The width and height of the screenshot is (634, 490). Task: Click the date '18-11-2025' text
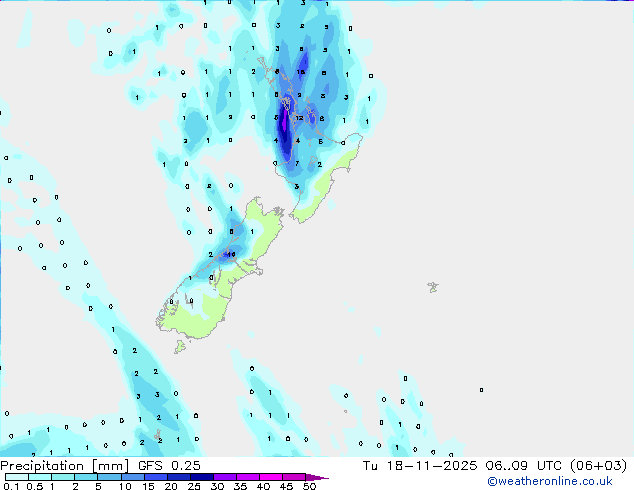coord(431,466)
